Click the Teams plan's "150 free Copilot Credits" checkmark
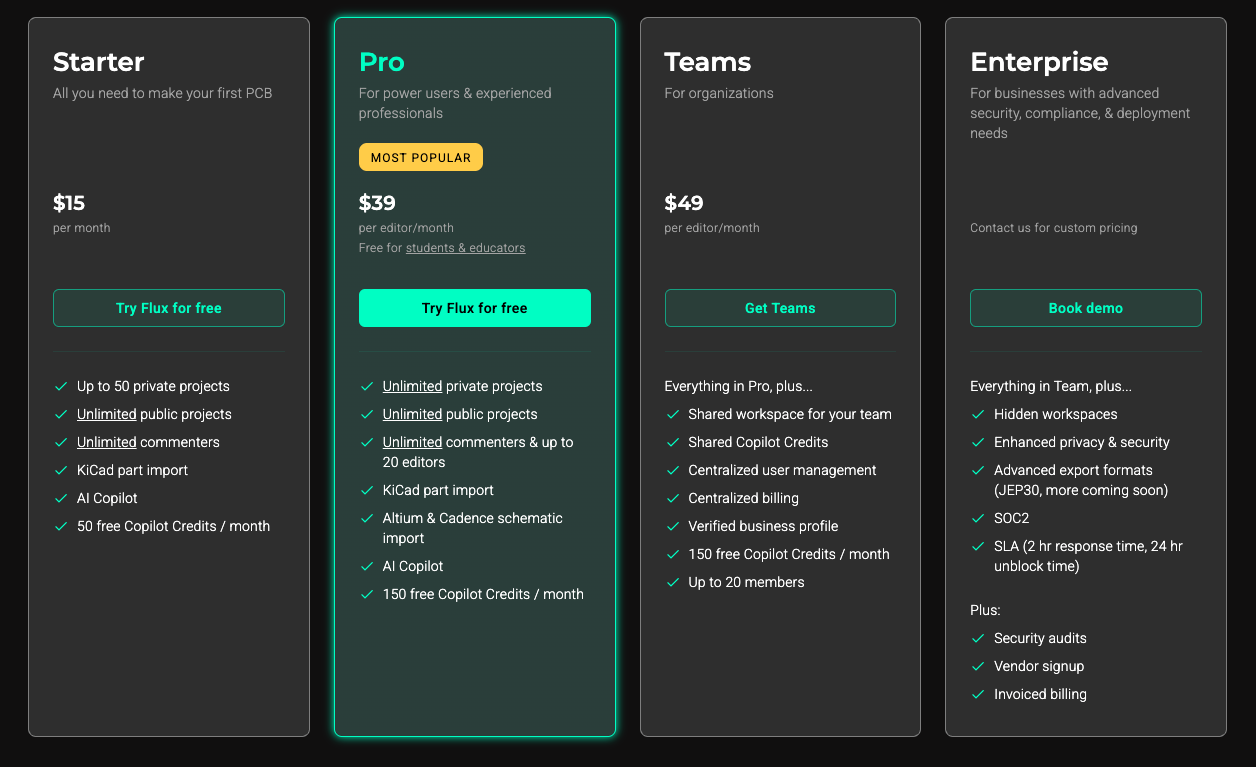This screenshot has height=767, width=1256. pyautogui.click(x=673, y=554)
